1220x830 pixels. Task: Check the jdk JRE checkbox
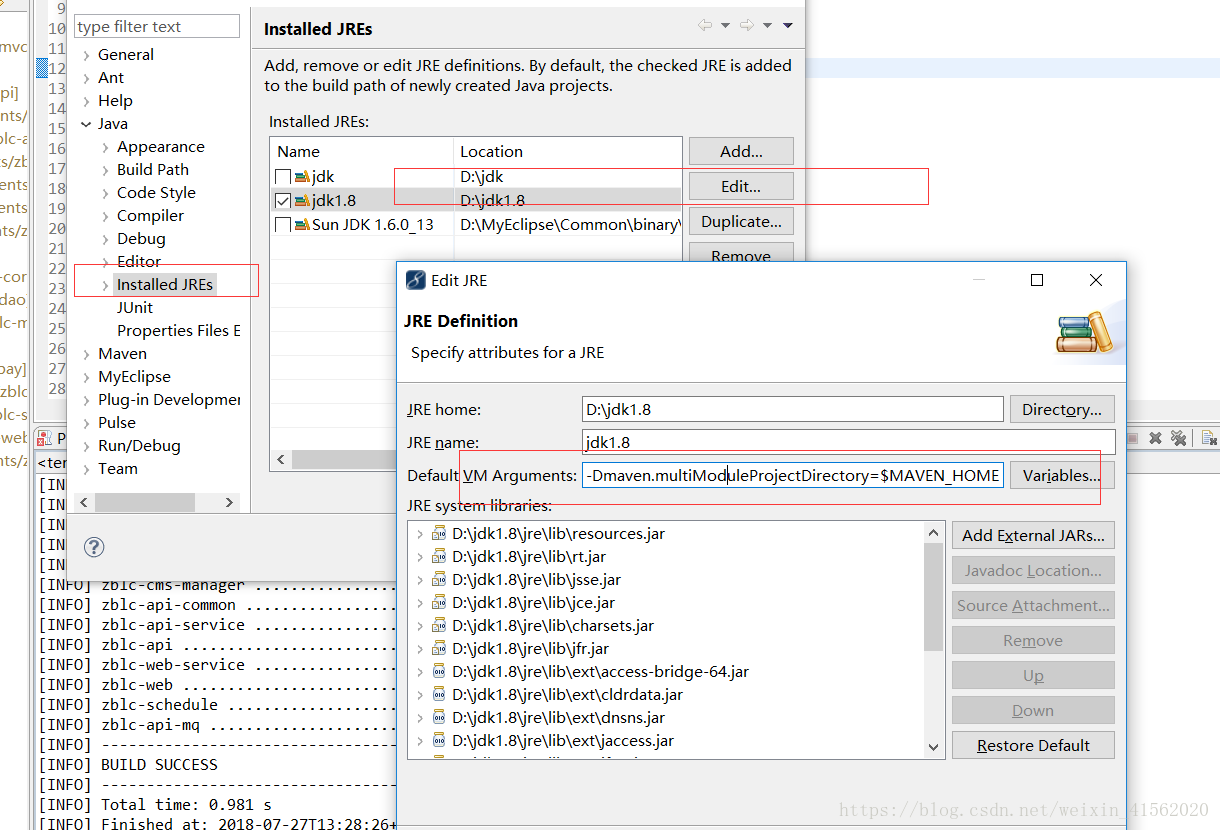(283, 177)
